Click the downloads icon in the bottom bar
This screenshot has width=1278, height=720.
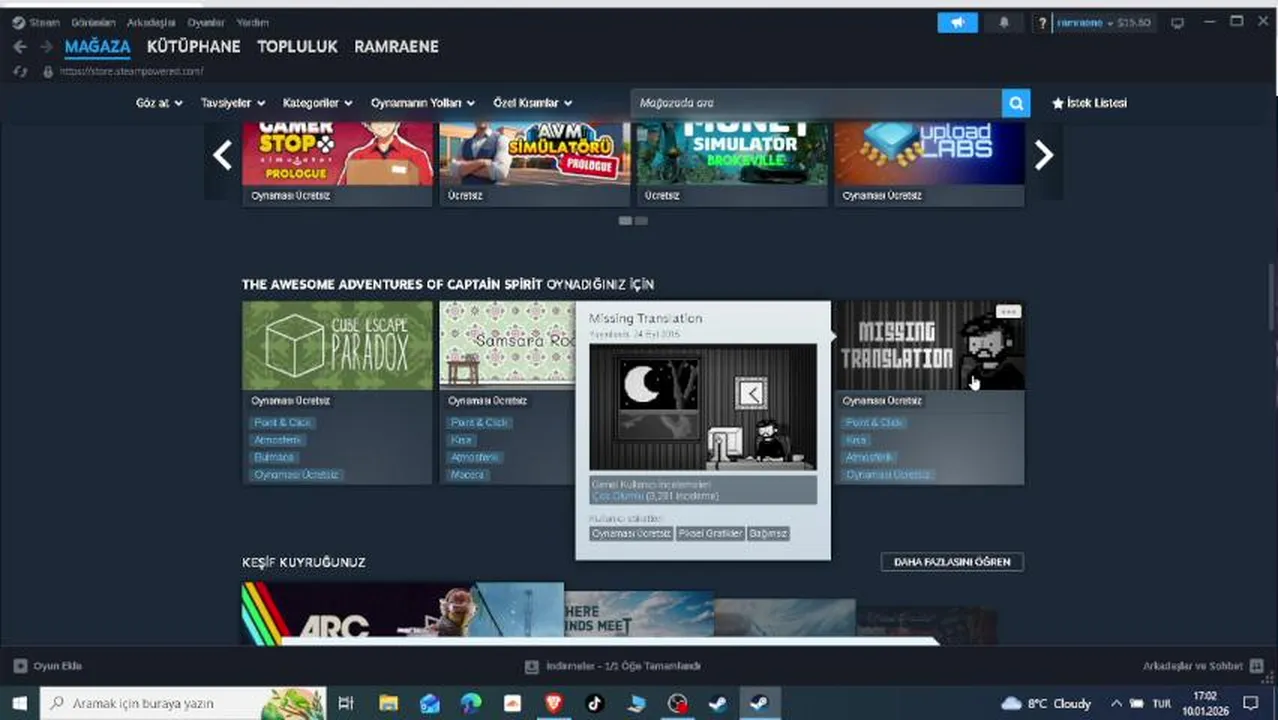click(x=532, y=666)
